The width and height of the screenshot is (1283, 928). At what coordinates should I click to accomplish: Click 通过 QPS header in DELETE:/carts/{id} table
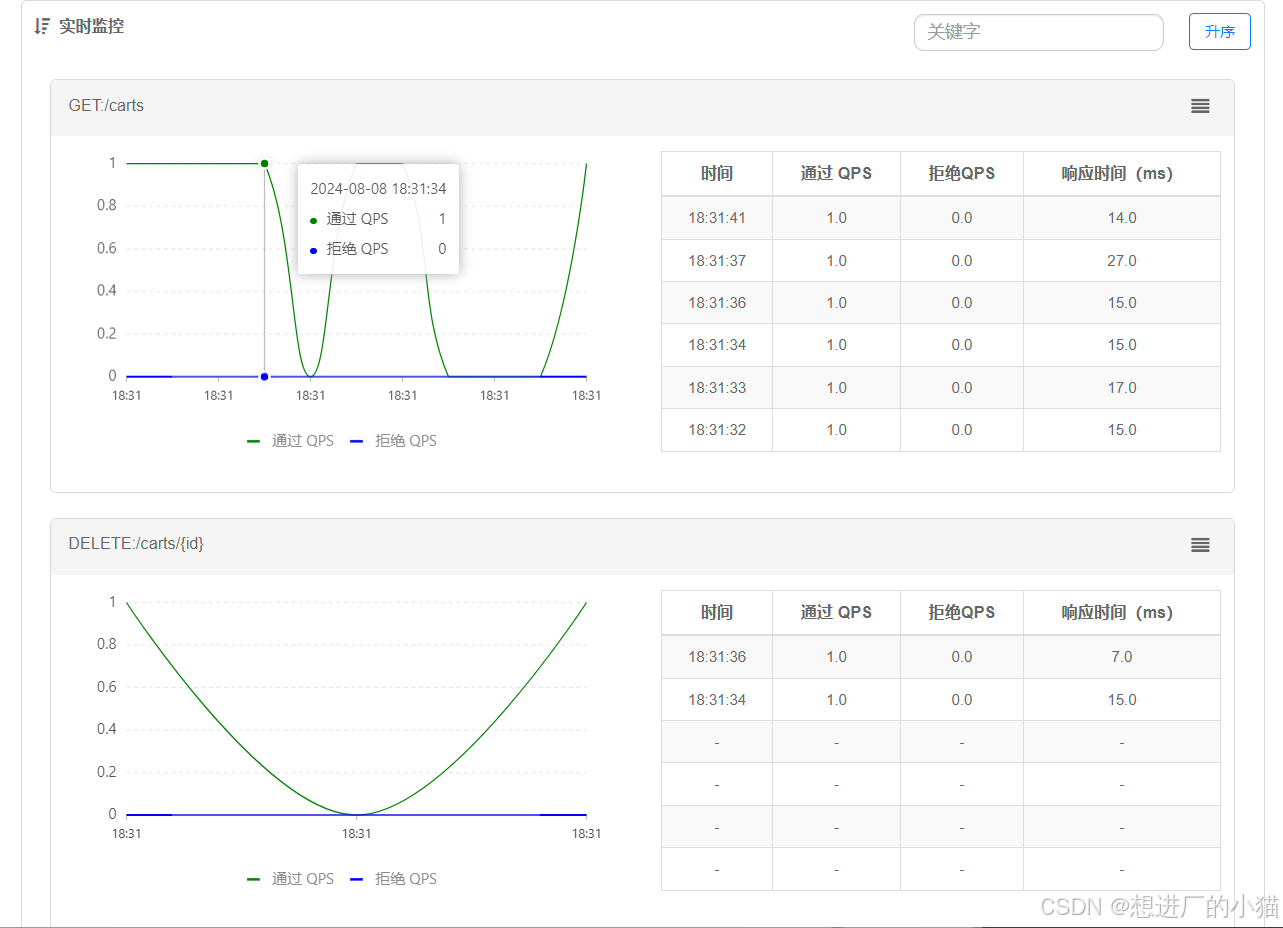pyautogui.click(x=836, y=613)
